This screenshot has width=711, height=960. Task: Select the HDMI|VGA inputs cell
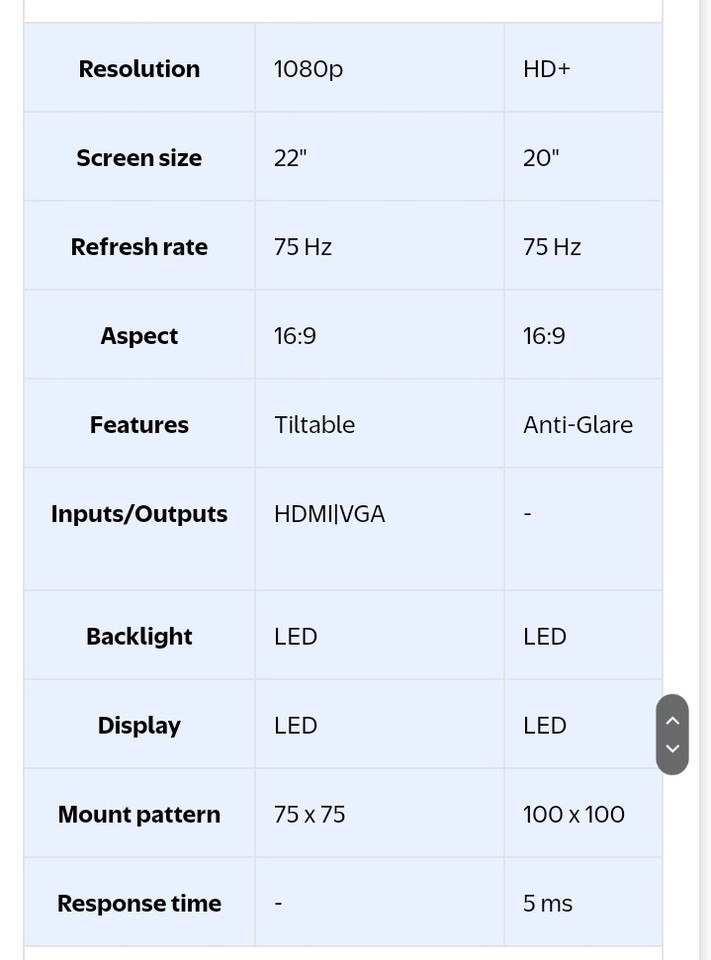click(329, 514)
